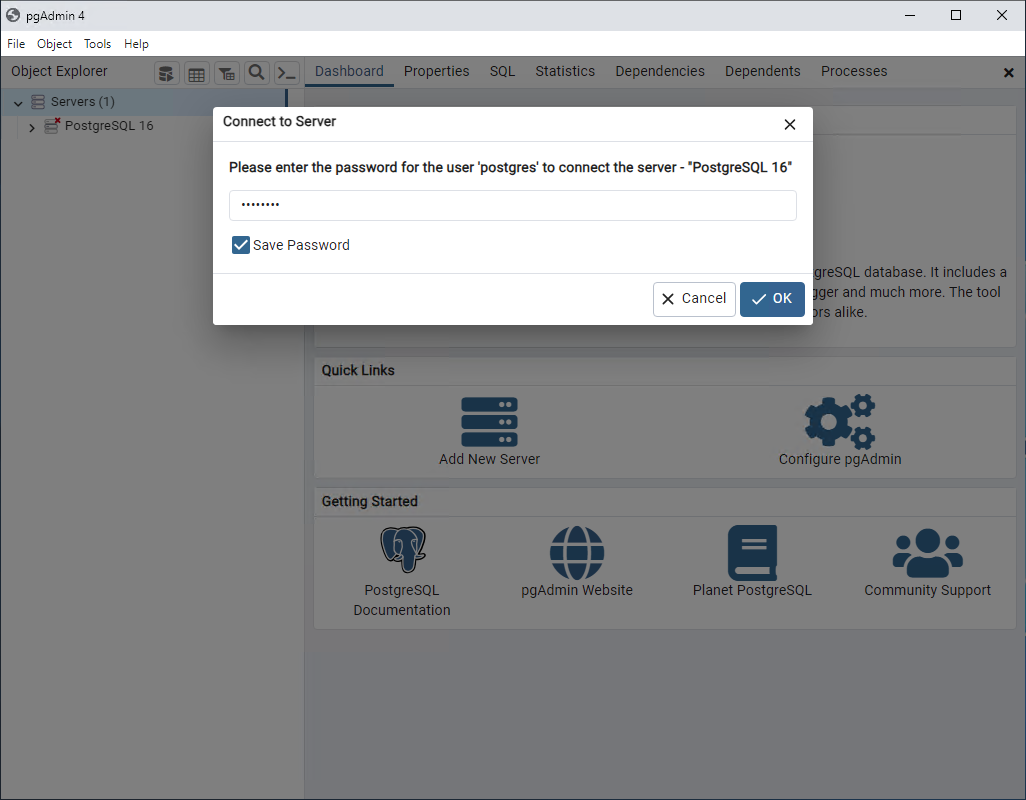The image size is (1026, 800).
Task: Close the dashboard panel with X
Action: coord(1008,73)
